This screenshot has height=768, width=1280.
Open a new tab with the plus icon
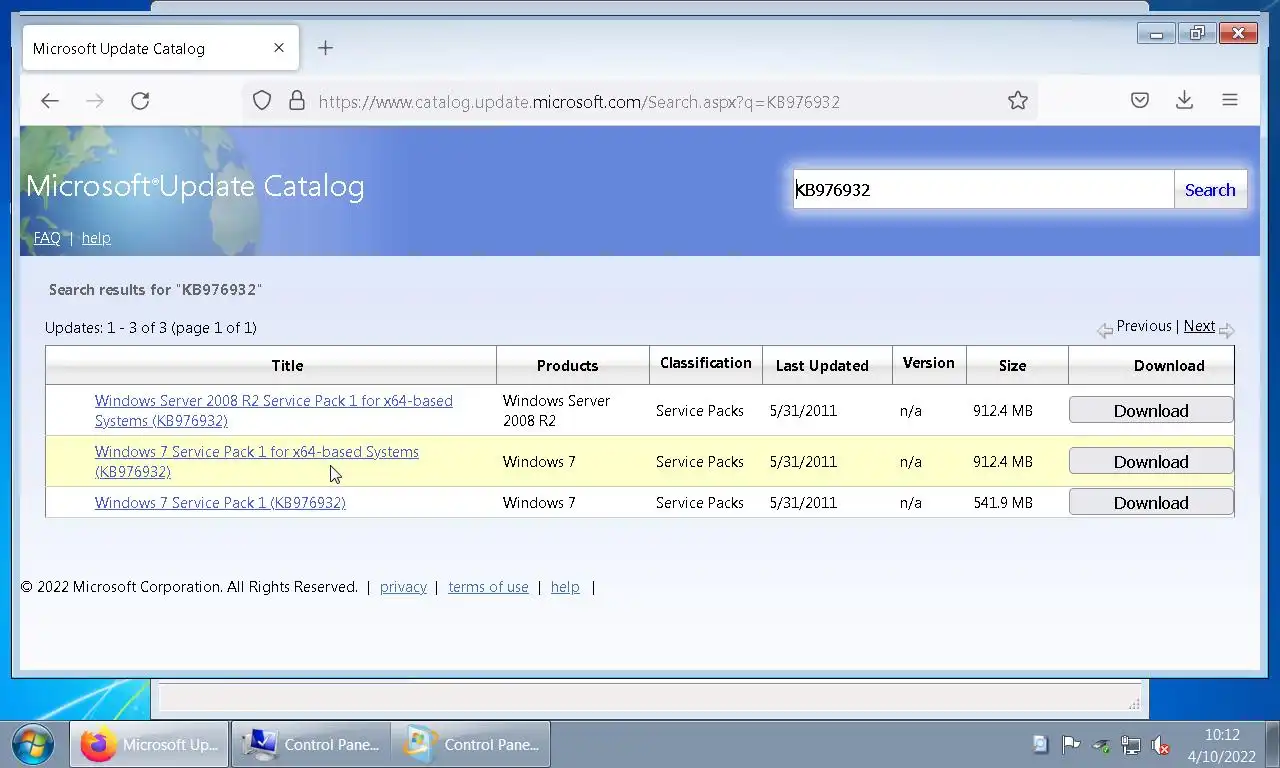tap(325, 48)
